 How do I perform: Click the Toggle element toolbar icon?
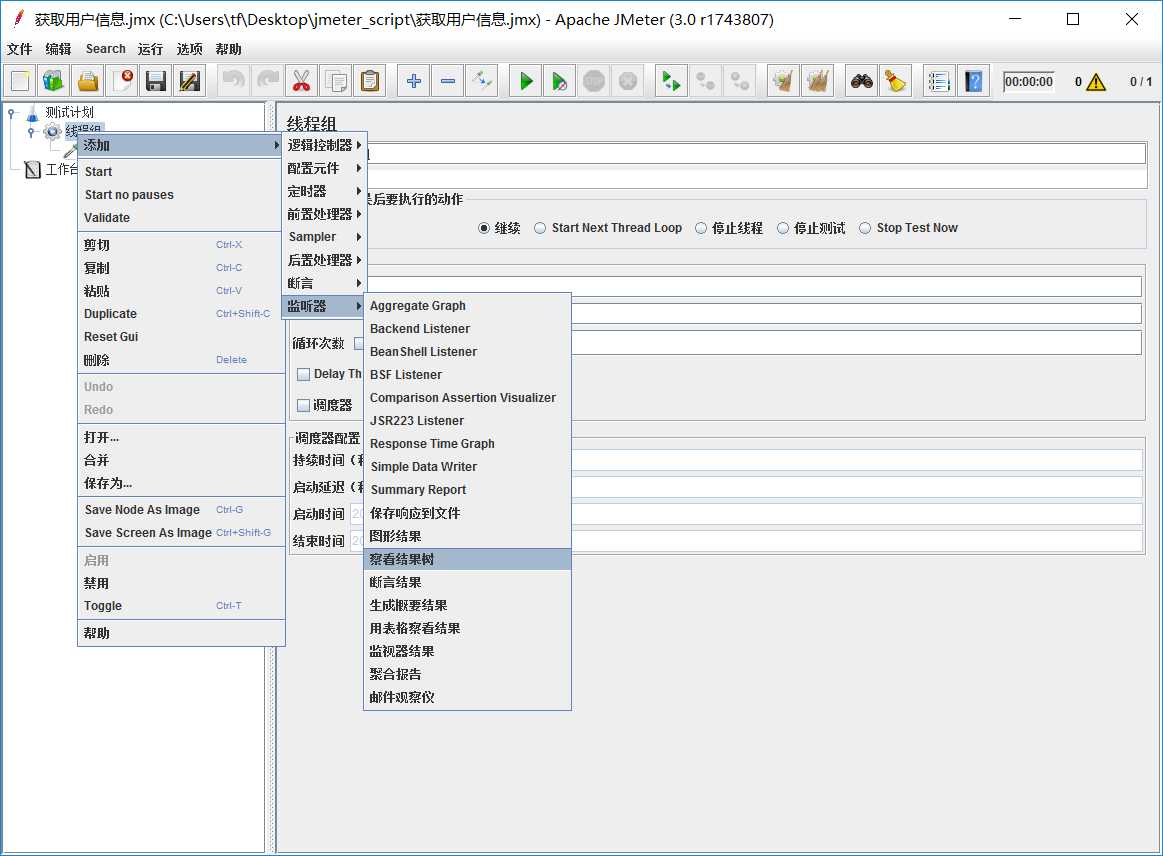482,81
